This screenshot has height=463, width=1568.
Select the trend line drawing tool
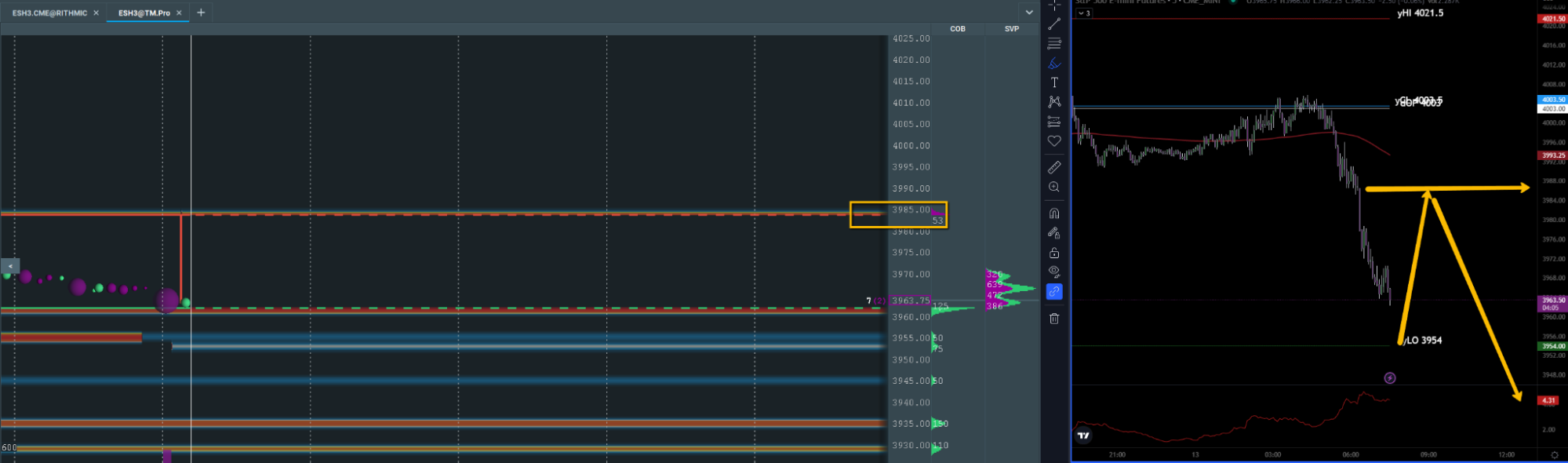pyautogui.click(x=1054, y=24)
